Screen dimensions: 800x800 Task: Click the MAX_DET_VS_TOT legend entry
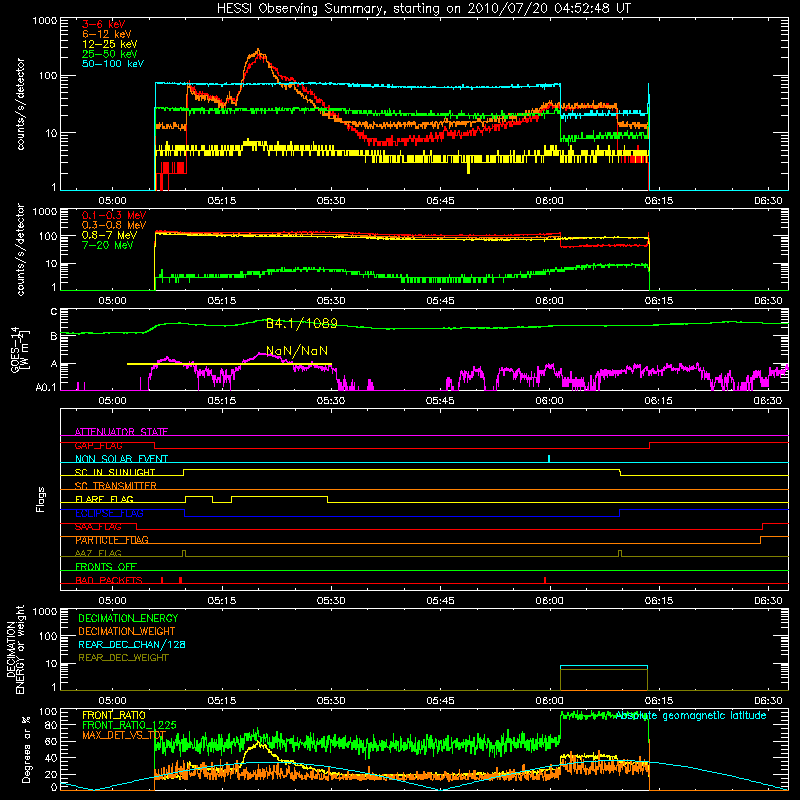[x=124, y=736]
